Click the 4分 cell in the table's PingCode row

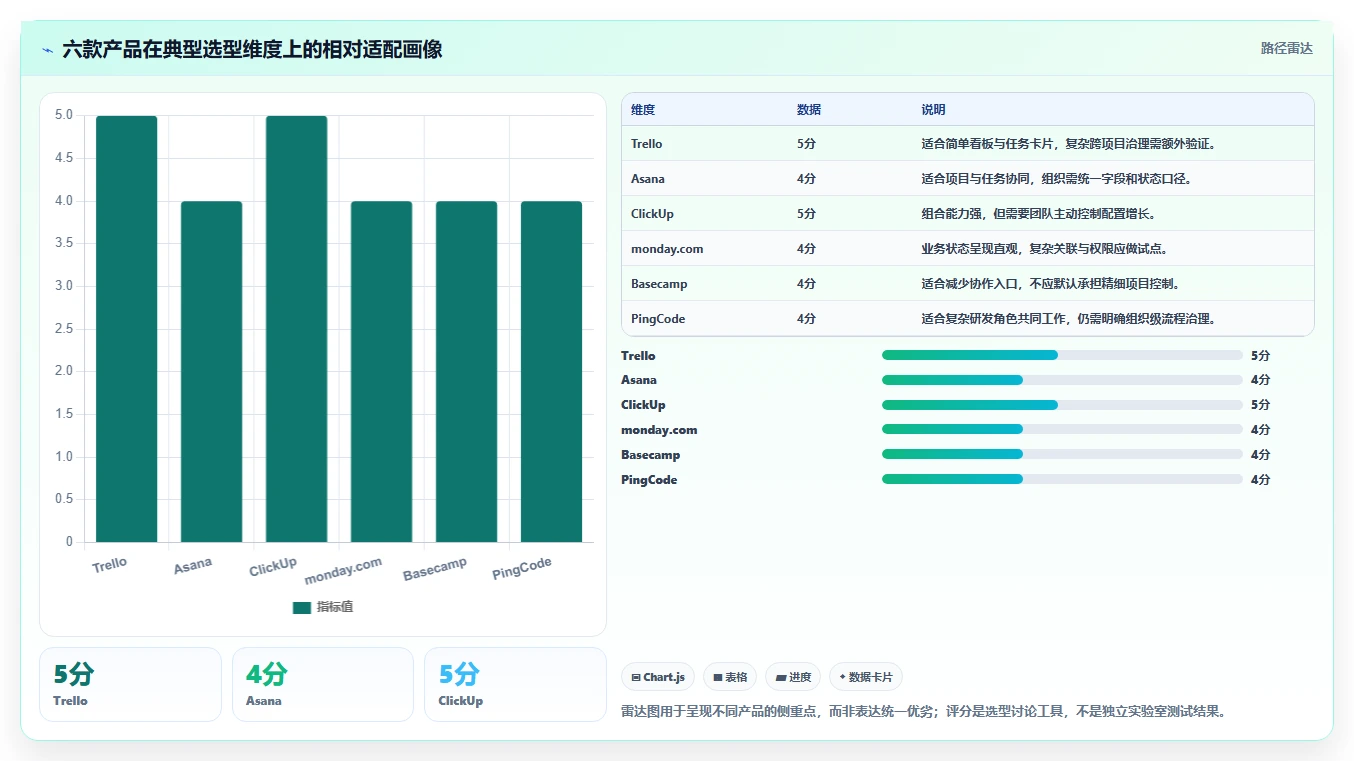806,319
